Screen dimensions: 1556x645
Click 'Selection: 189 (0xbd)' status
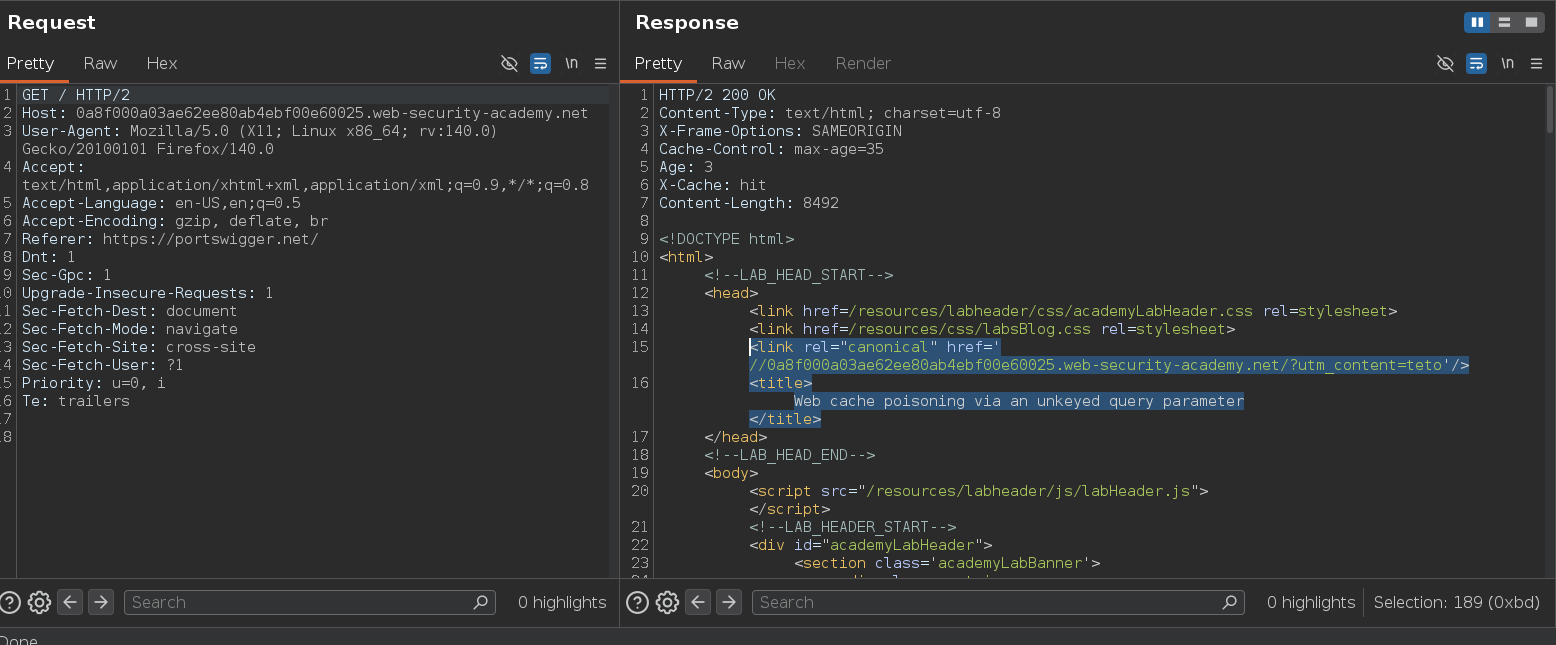tap(1459, 602)
